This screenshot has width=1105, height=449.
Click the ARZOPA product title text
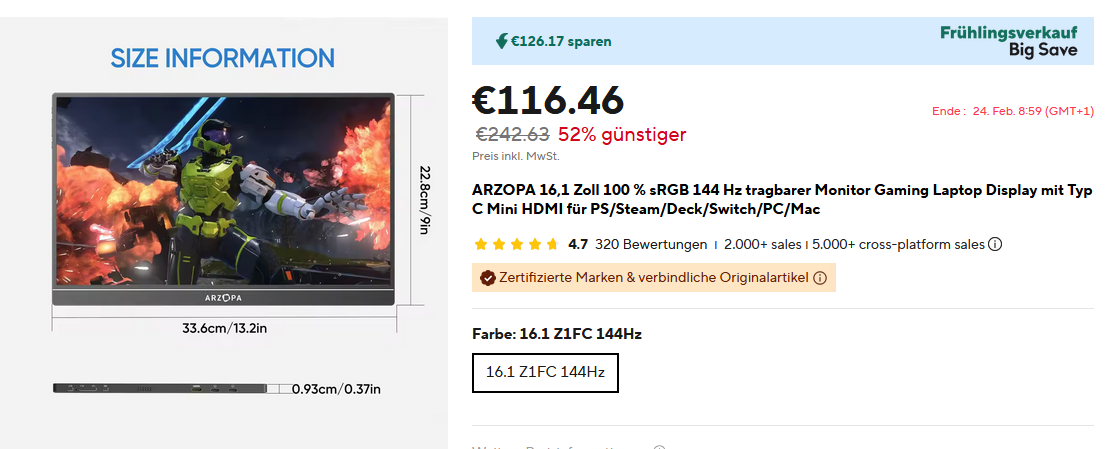pos(782,199)
